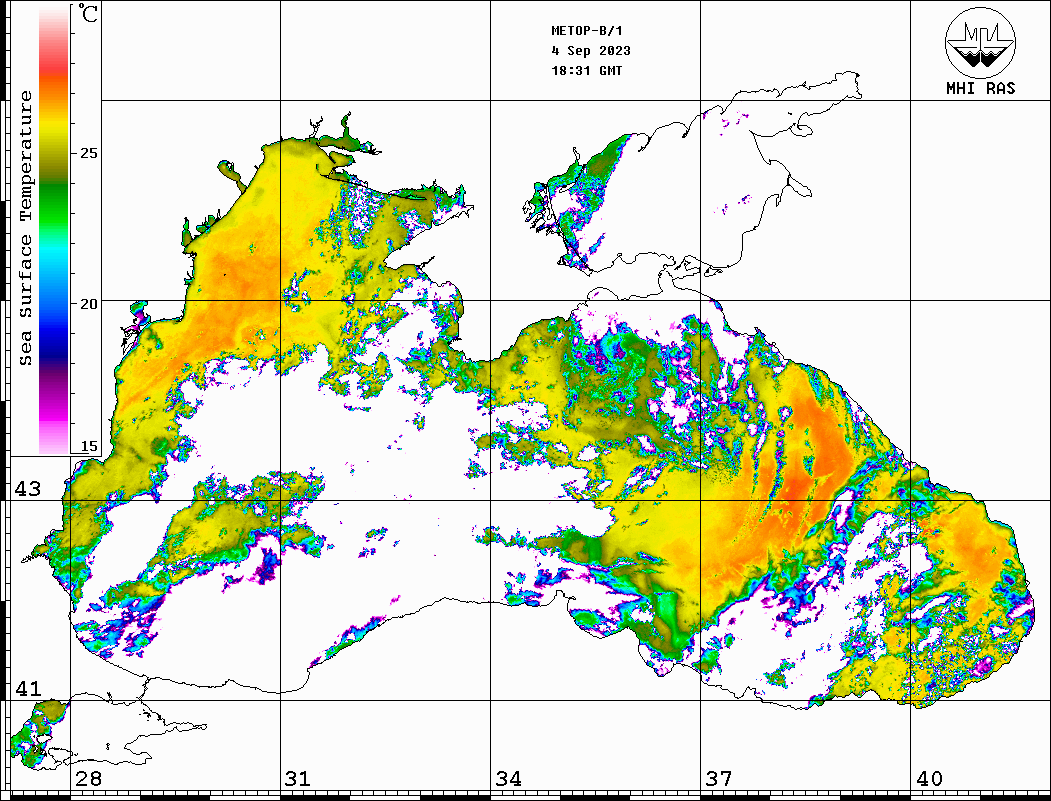The width and height of the screenshot is (1051, 801).
Task: Click the longitude label '31'
Action: coord(298,779)
